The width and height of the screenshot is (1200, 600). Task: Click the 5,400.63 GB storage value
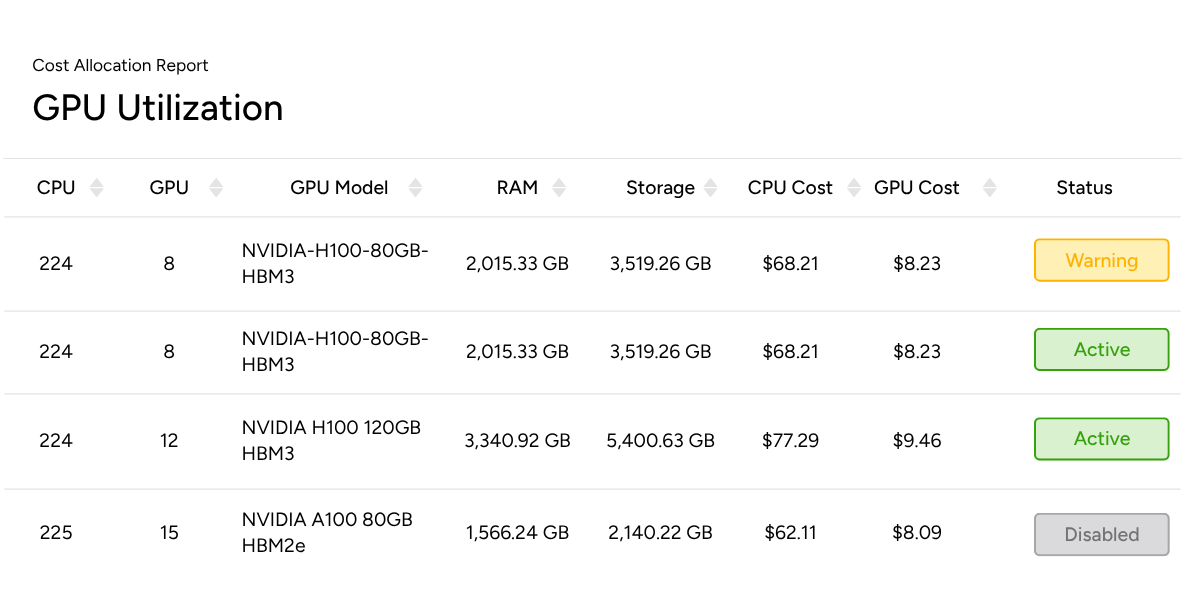661,441
